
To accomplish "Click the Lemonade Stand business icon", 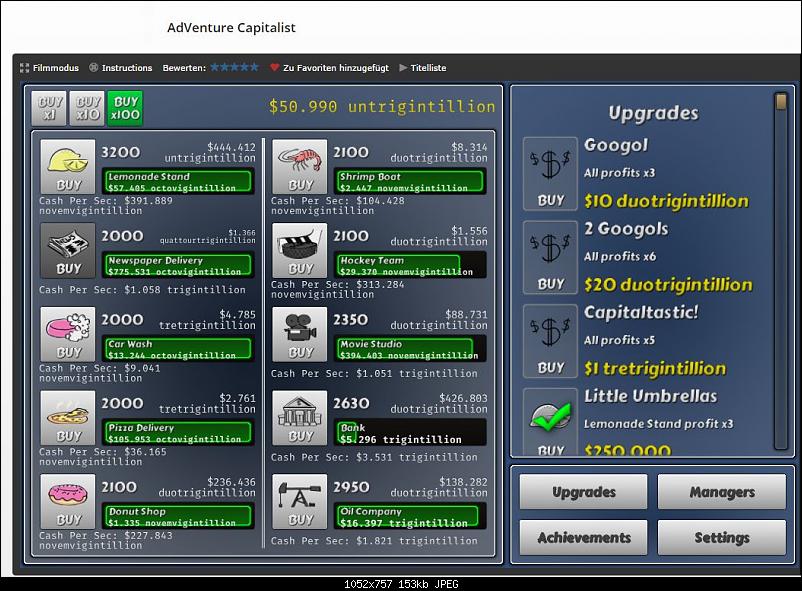I will coord(66,163).
